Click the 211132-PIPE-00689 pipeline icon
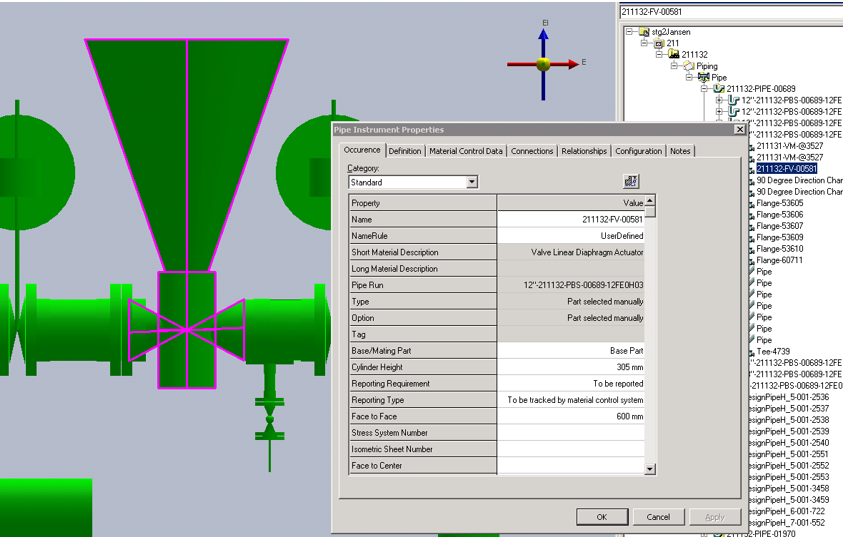This screenshot has width=847, height=537. tap(719, 89)
